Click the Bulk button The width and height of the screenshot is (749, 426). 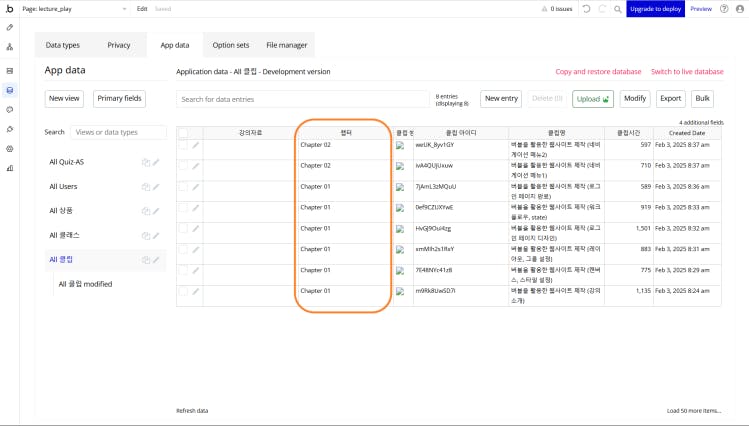(702, 98)
